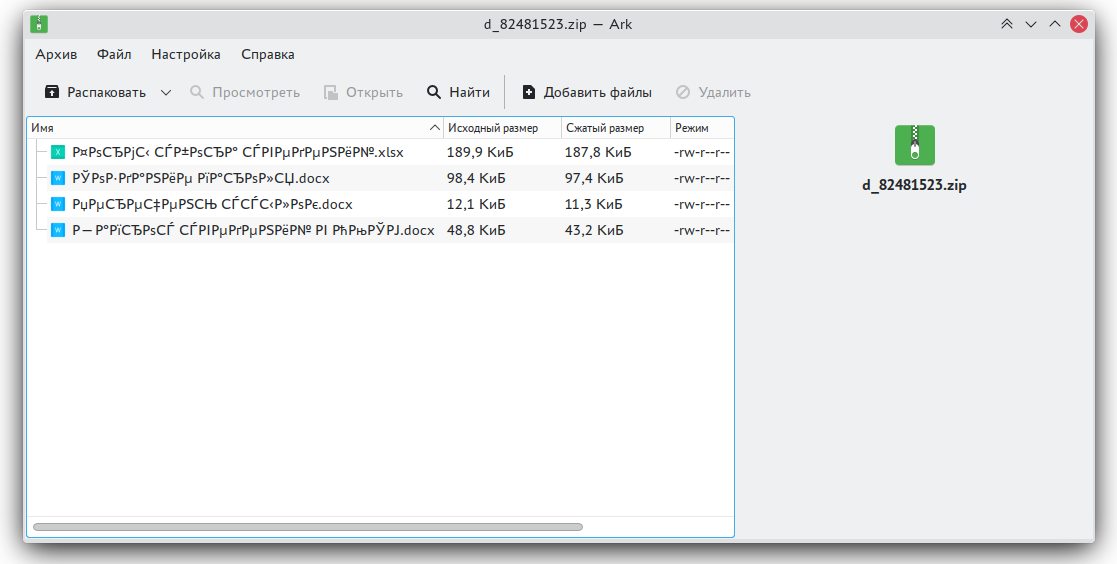The image size is (1117, 564).
Task: Click the Найти magnifier icon
Action: click(434, 92)
